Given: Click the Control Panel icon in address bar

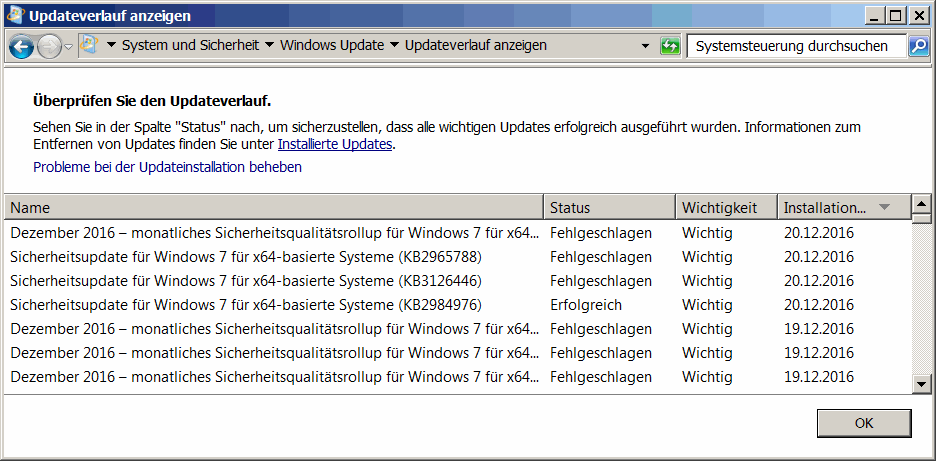Looking at the screenshot, I should pyautogui.click(x=89, y=45).
